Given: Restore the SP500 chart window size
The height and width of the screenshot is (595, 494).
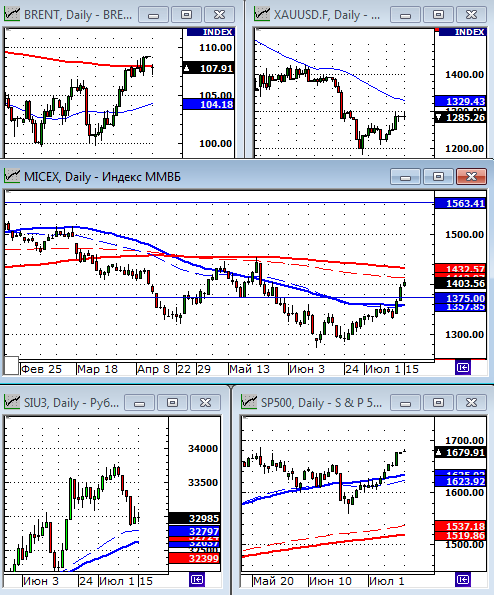Looking at the screenshot, I should click(x=438, y=402).
